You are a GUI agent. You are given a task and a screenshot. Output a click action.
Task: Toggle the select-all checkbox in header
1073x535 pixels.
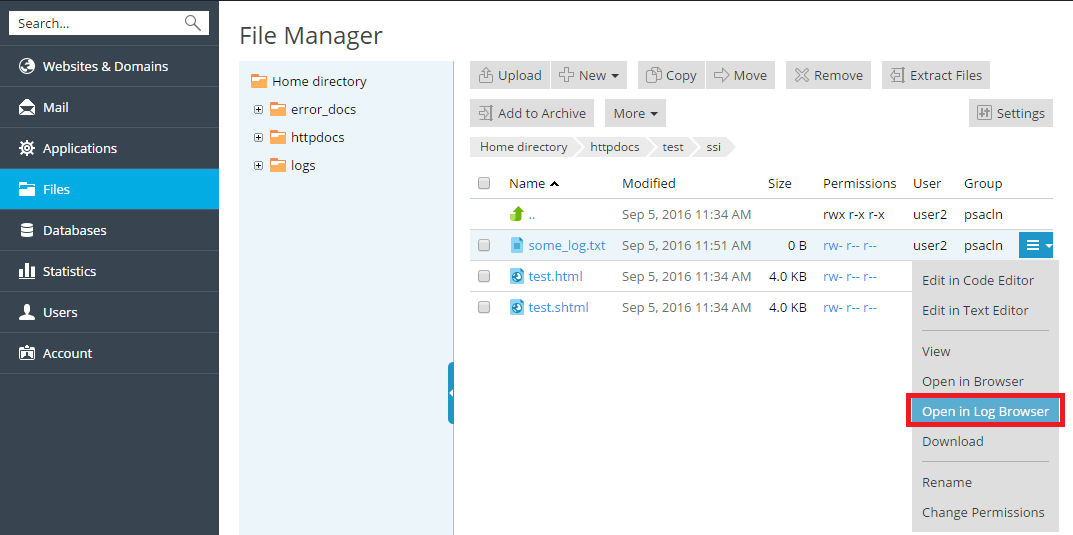coord(484,183)
